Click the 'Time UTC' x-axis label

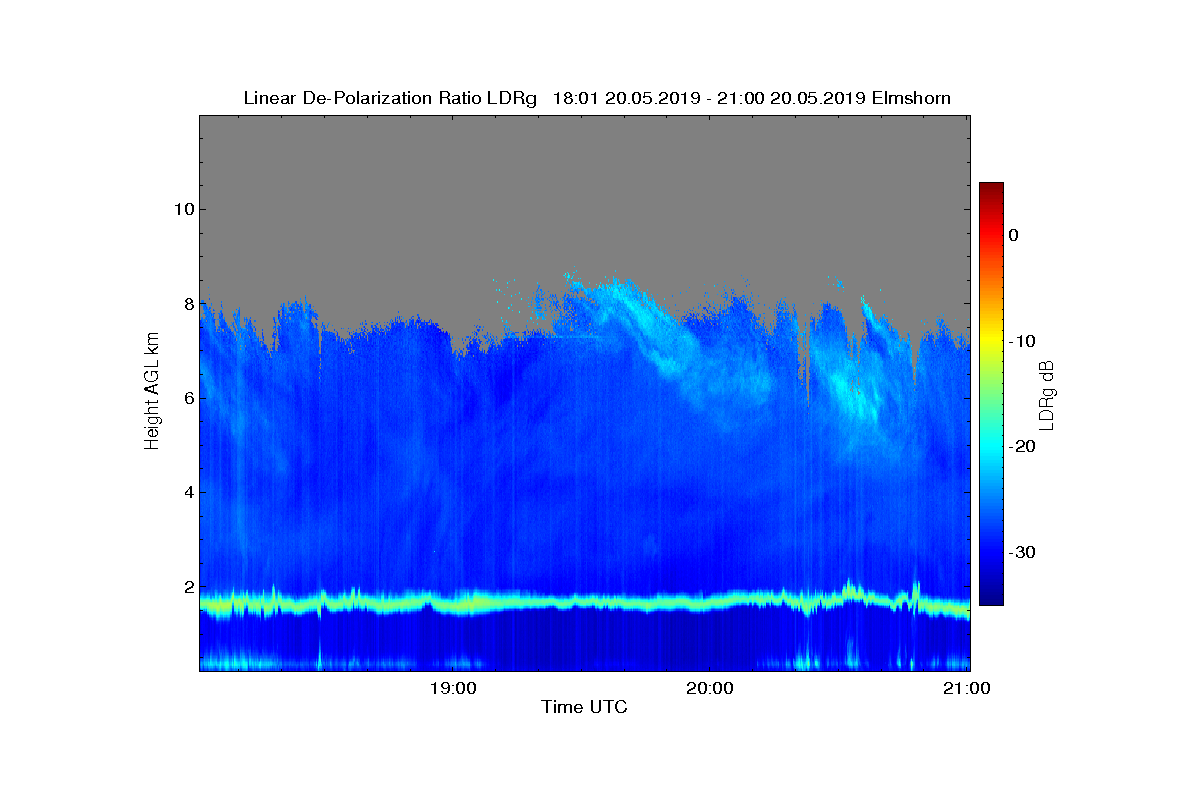584,707
